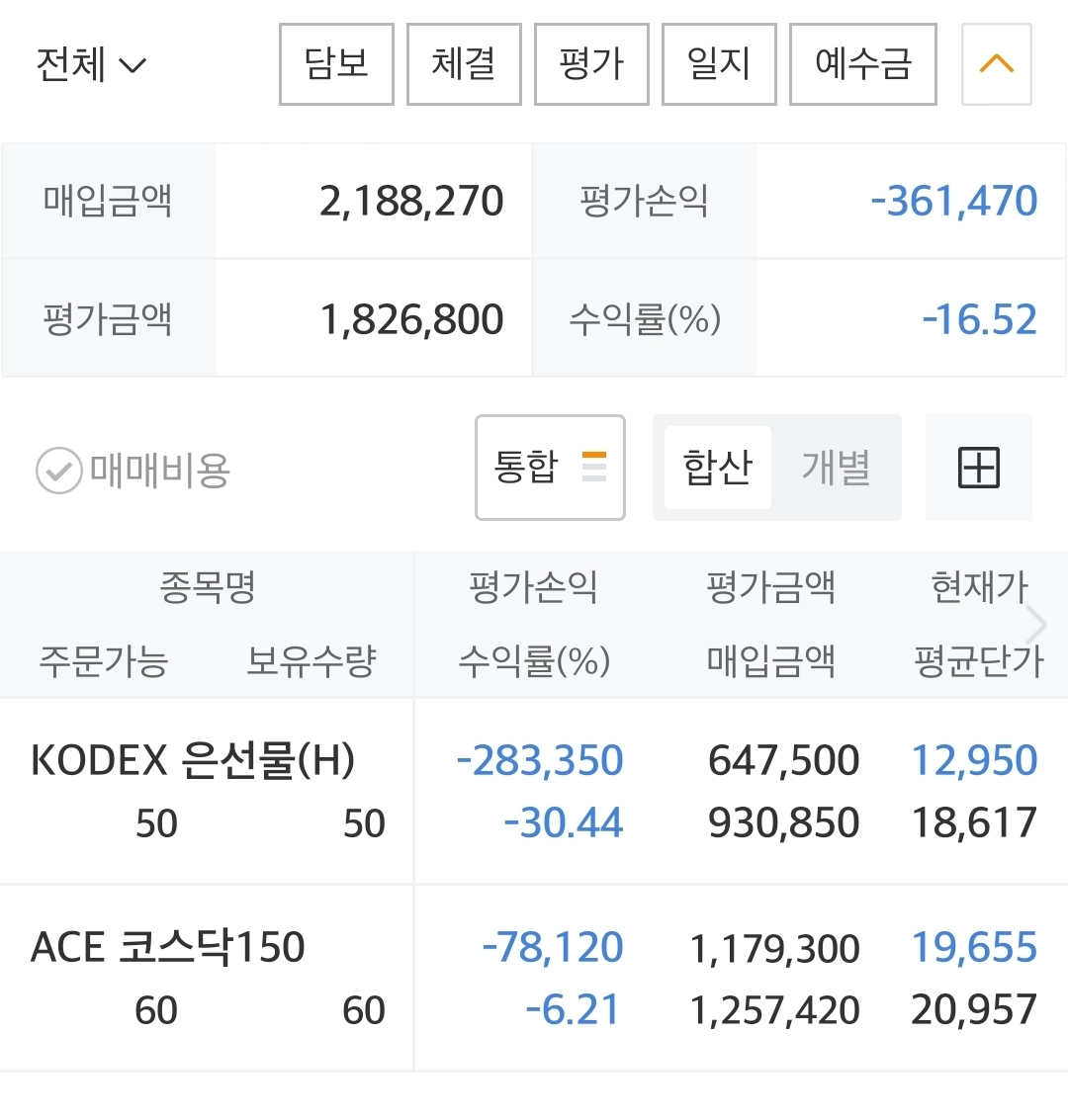Tap ACE 코스닥150 current price 19,655
1068x1120 pixels.
coord(974,947)
